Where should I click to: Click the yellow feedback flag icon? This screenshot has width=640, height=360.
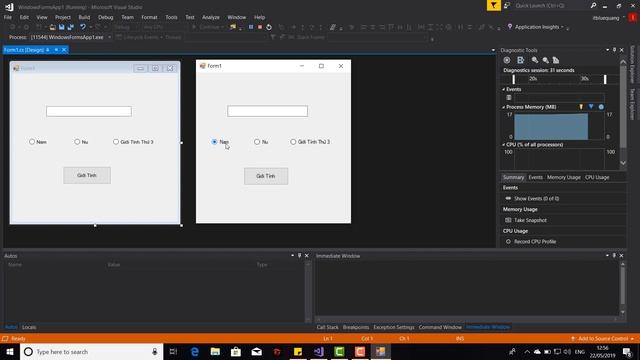(493, 5)
